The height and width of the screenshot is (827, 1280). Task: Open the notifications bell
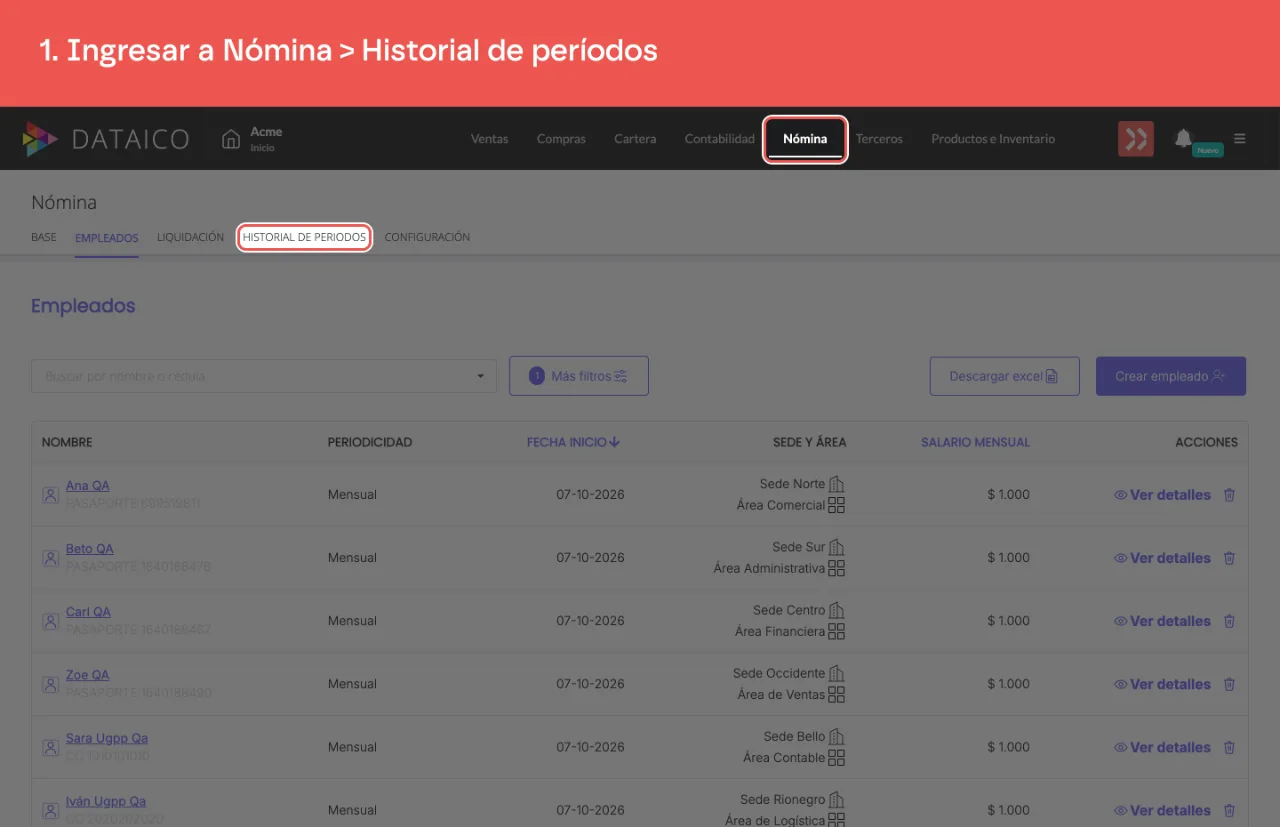tap(1184, 139)
